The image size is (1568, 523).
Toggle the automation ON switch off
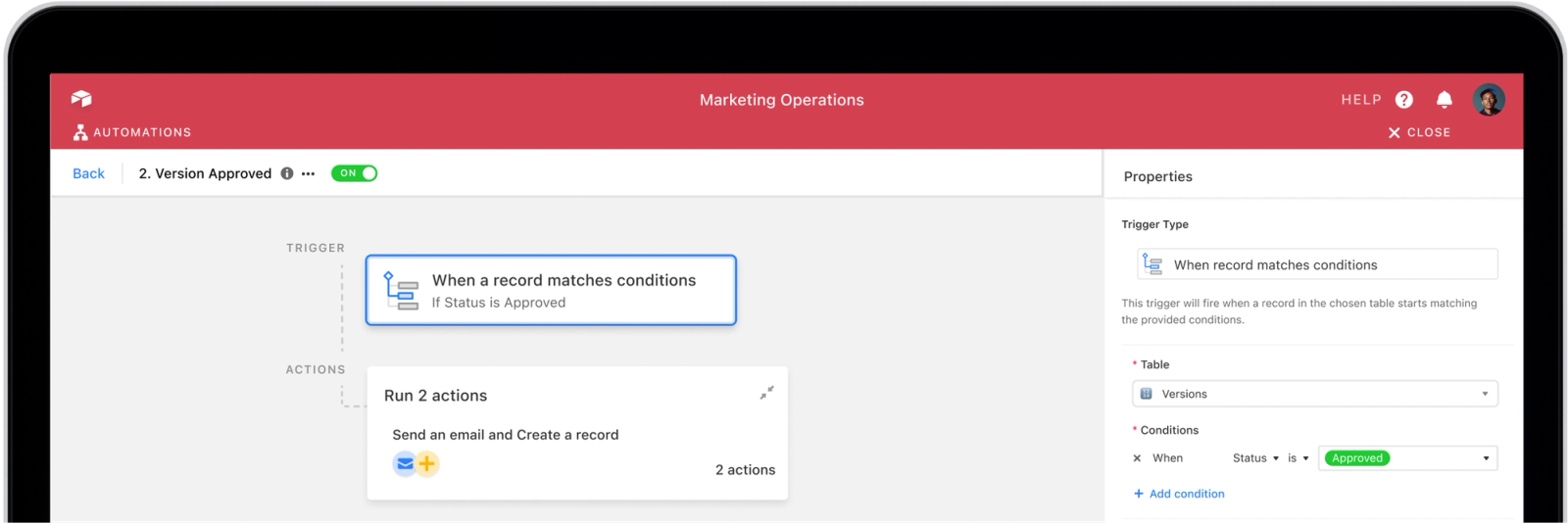click(354, 173)
